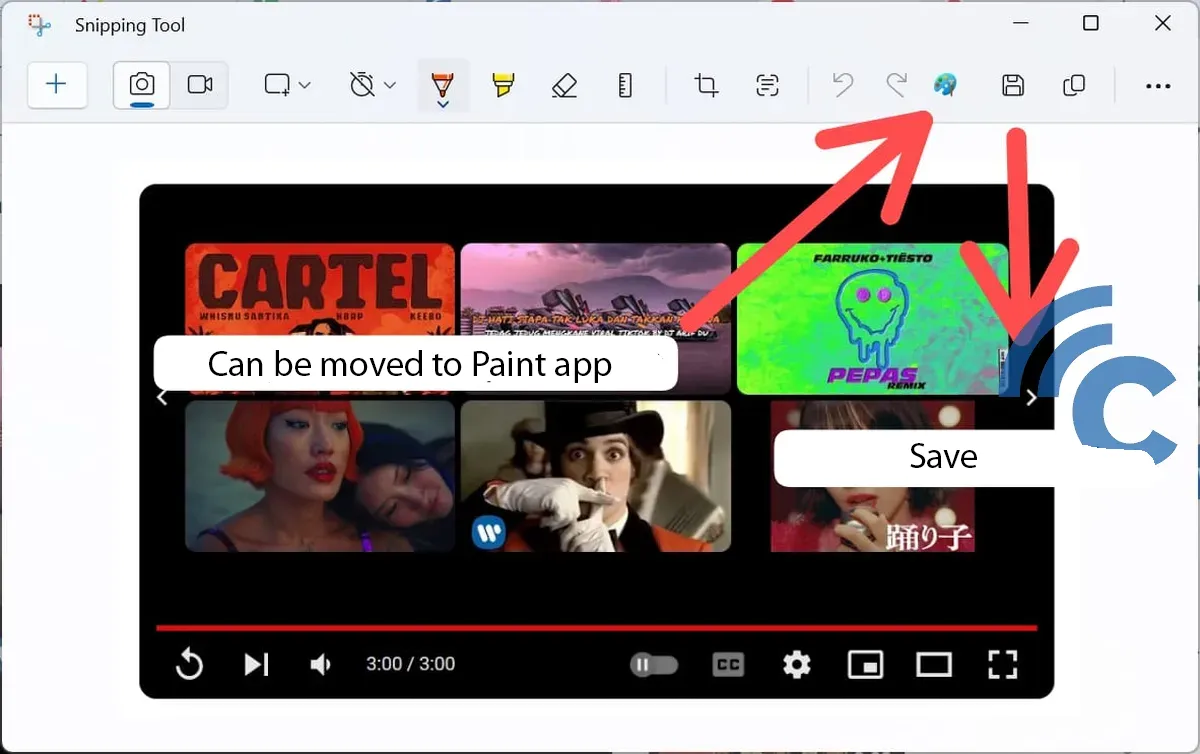The image size is (1200, 754).
Task: Switch to screenshot Snip mode
Action: (x=142, y=85)
